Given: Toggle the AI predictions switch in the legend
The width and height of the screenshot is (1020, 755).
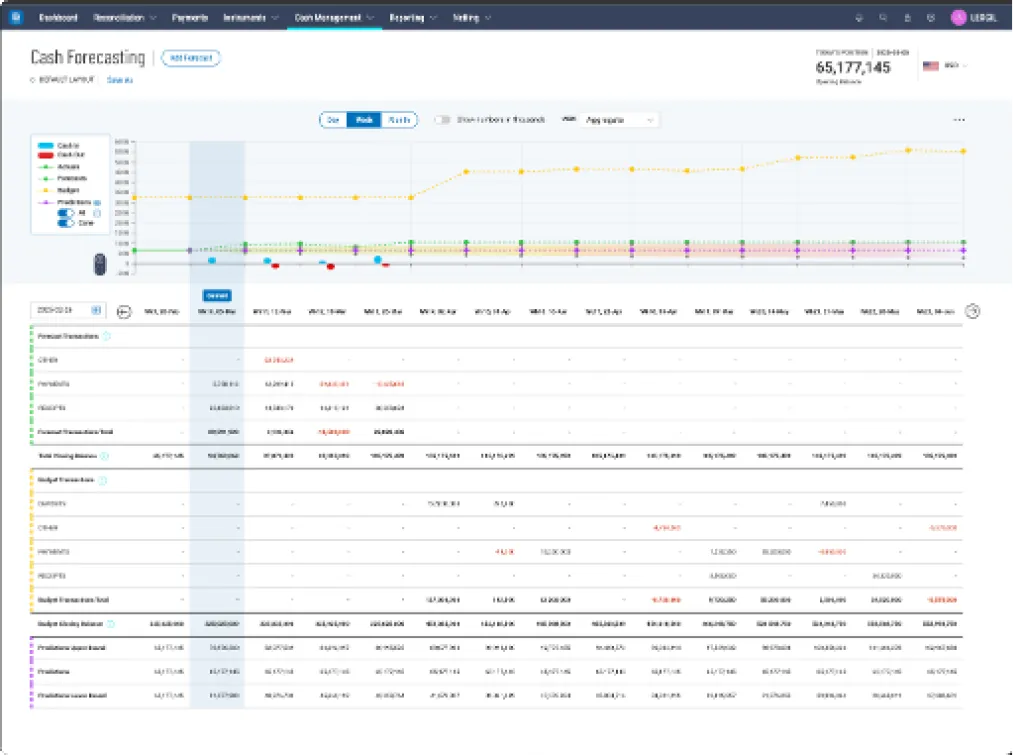Looking at the screenshot, I should pos(67,213).
